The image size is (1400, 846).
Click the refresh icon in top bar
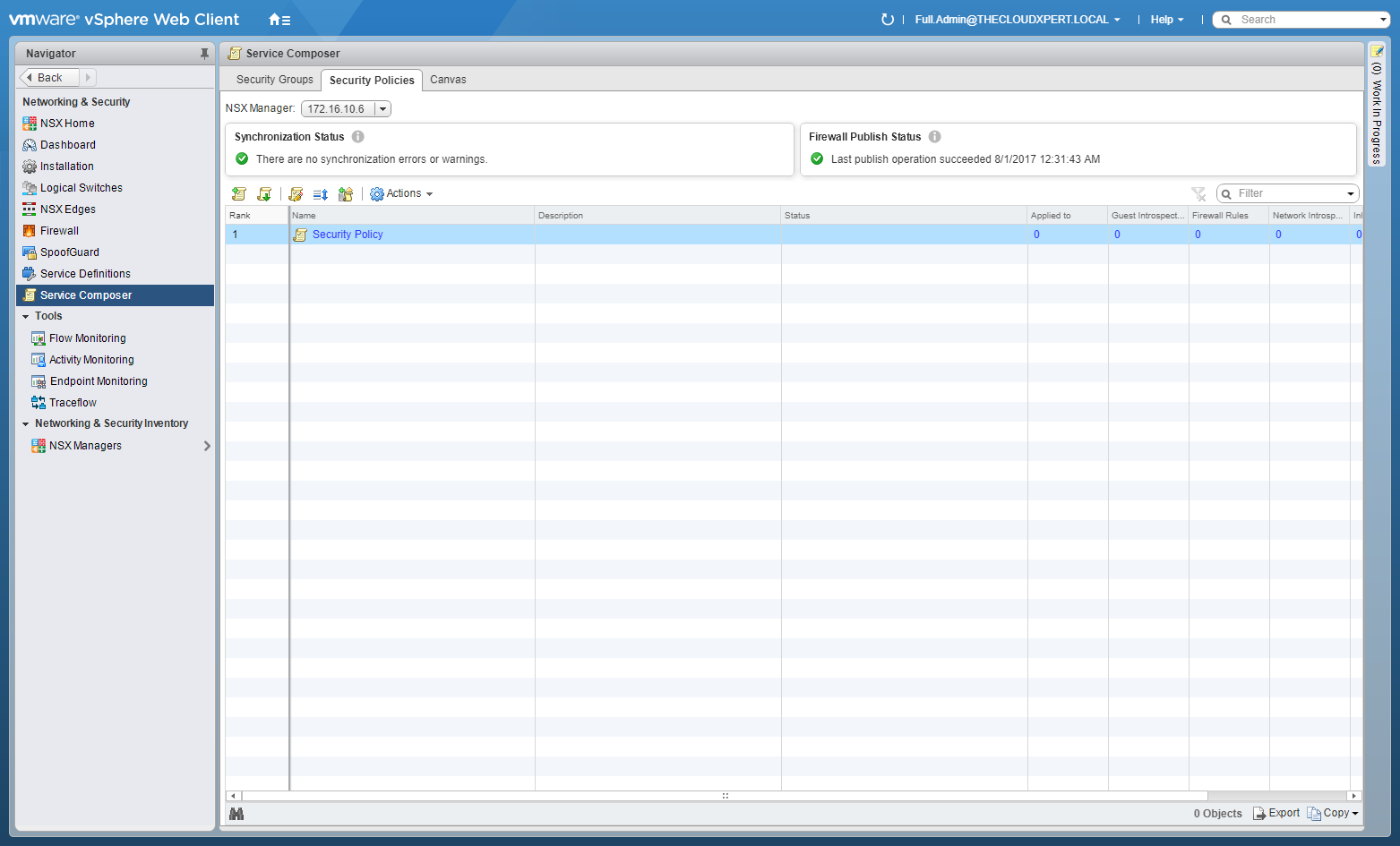887,20
